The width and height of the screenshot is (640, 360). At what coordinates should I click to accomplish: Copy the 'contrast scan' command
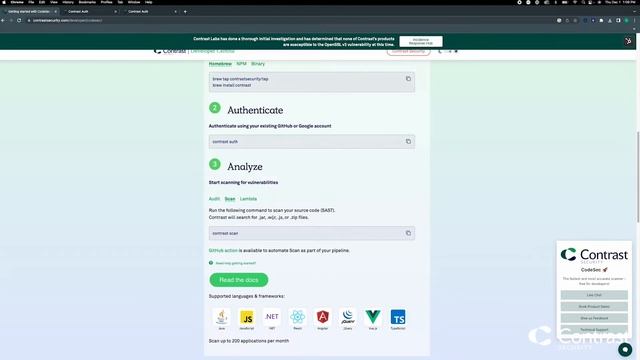(408, 233)
